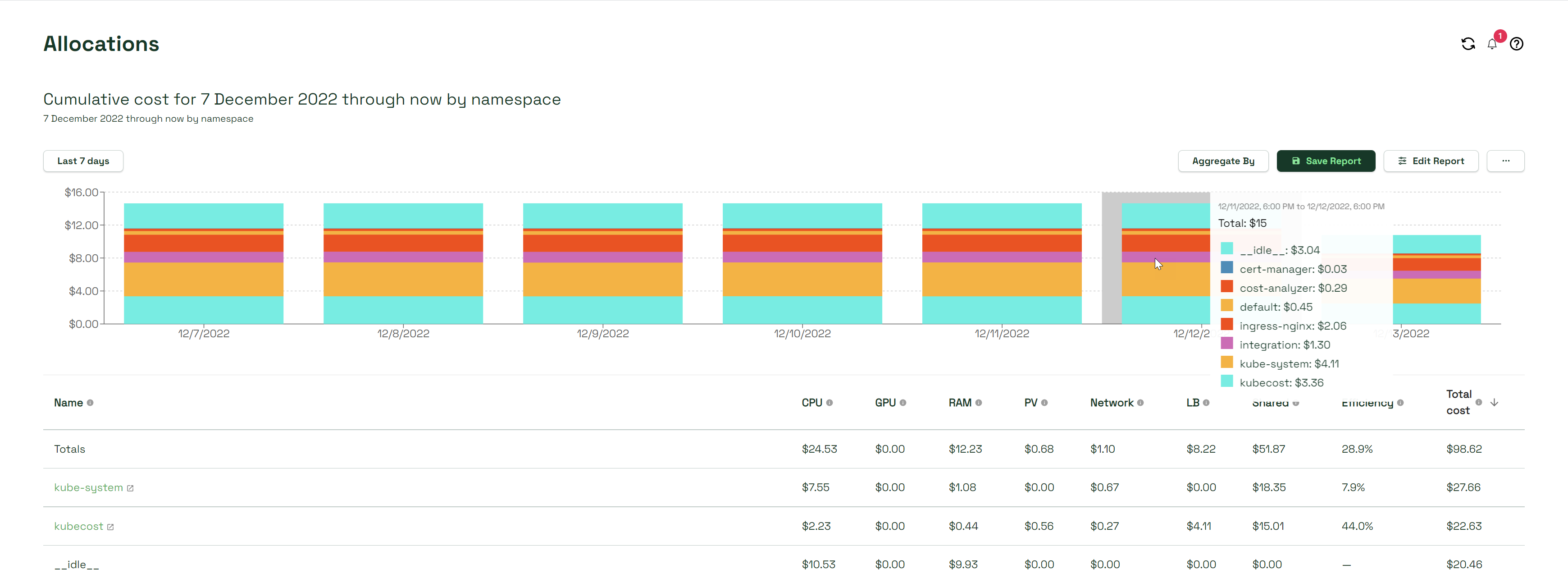Screen dimensions: 1568x583
Task: Click kube-system efficiency value 7.9%
Action: [x=1353, y=487]
